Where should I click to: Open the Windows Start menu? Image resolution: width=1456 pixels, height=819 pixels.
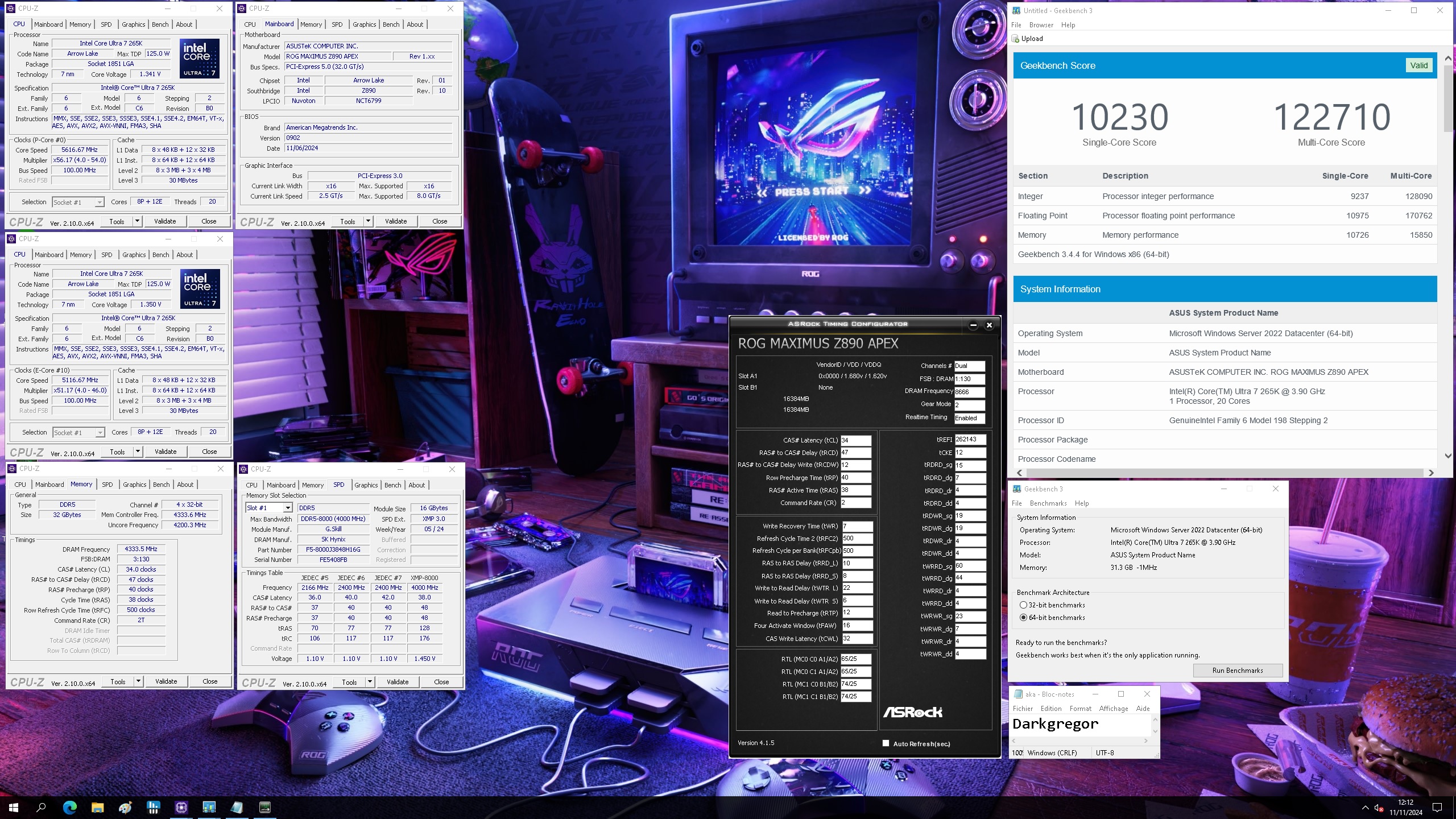pyautogui.click(x=14, y=807)
